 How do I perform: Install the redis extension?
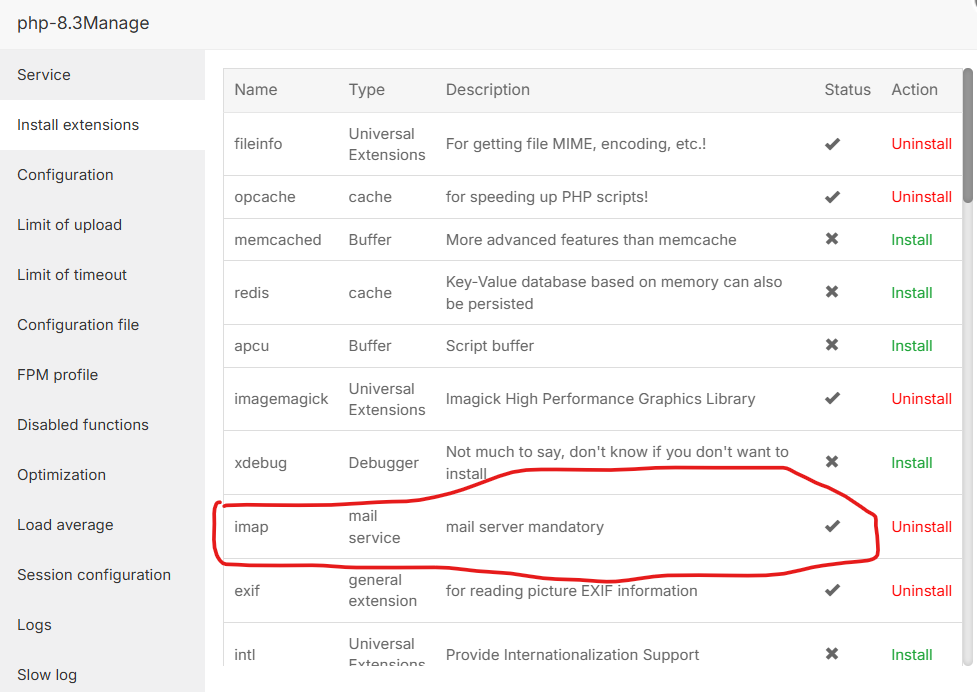[x=912, y=293]
